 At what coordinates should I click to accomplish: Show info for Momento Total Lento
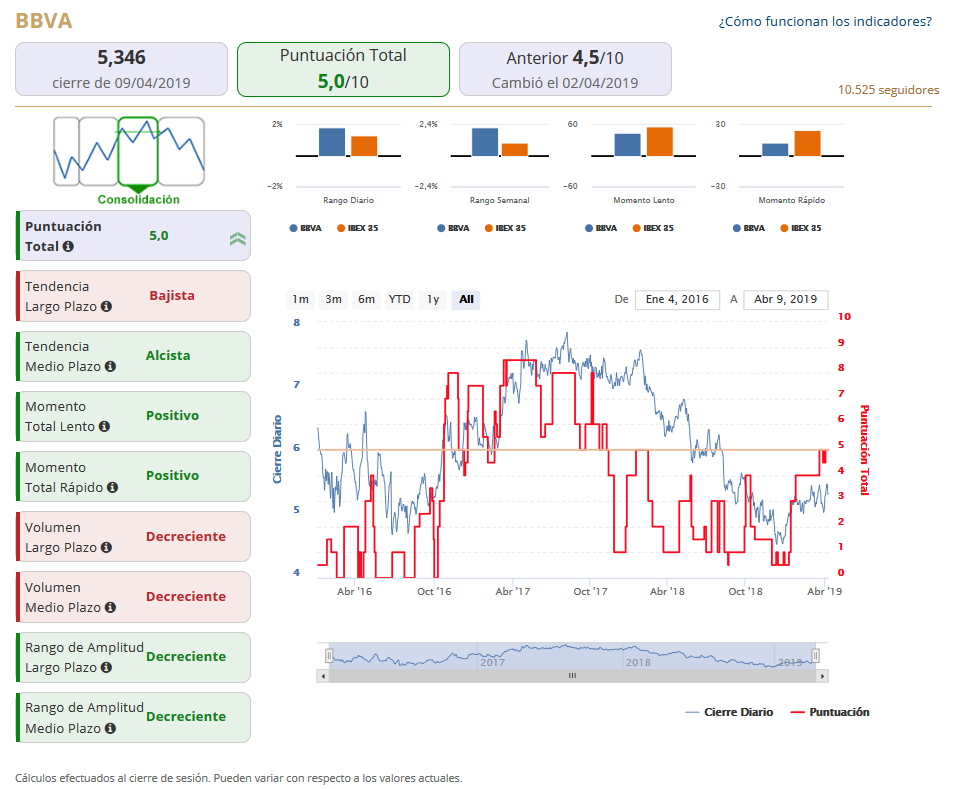pos(104,426)
